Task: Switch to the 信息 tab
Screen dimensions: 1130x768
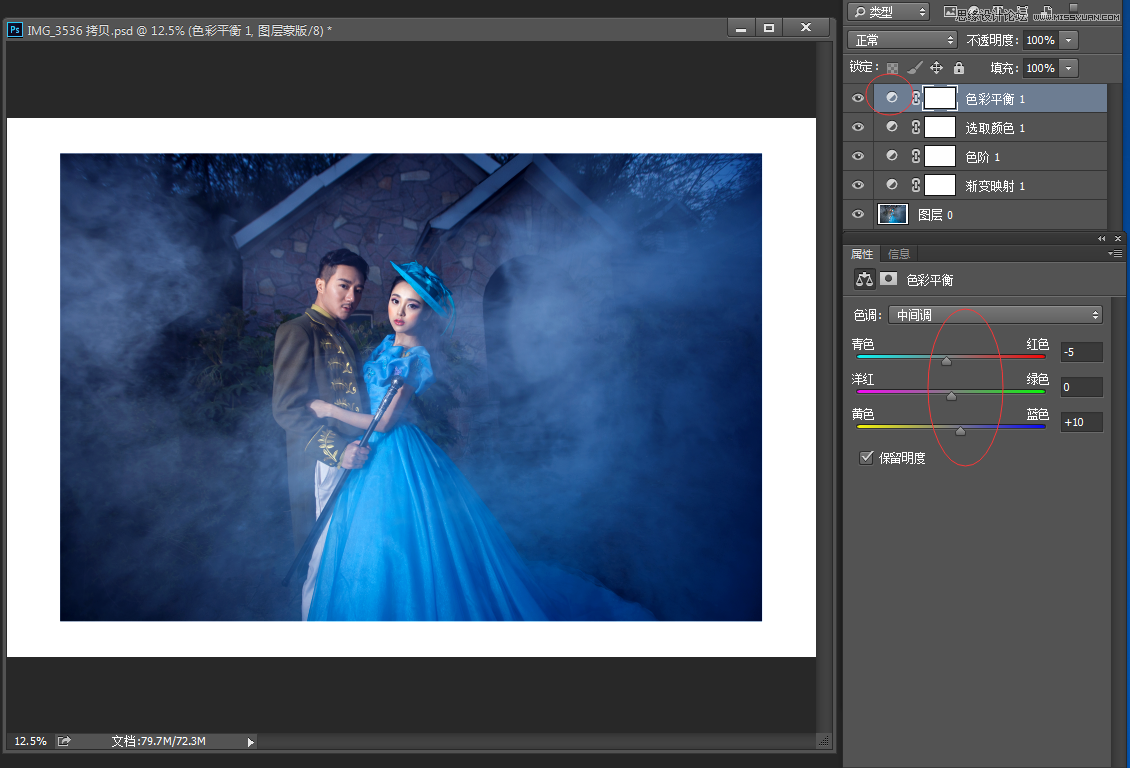Action: coord(899,254)
